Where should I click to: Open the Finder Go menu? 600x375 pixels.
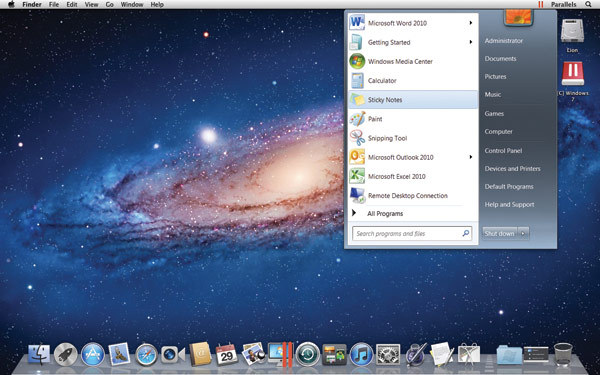click(x=110, y=5)
